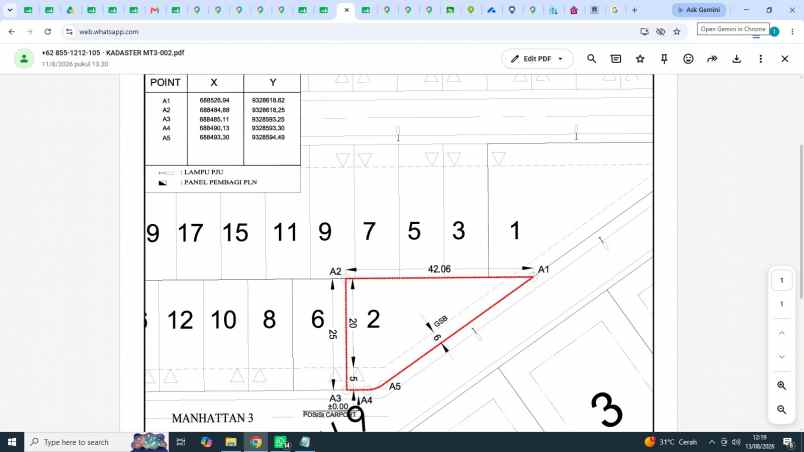Screen dimensions: 804x452
Task: Open a new browser tab
Action: [x=634, y=10]
